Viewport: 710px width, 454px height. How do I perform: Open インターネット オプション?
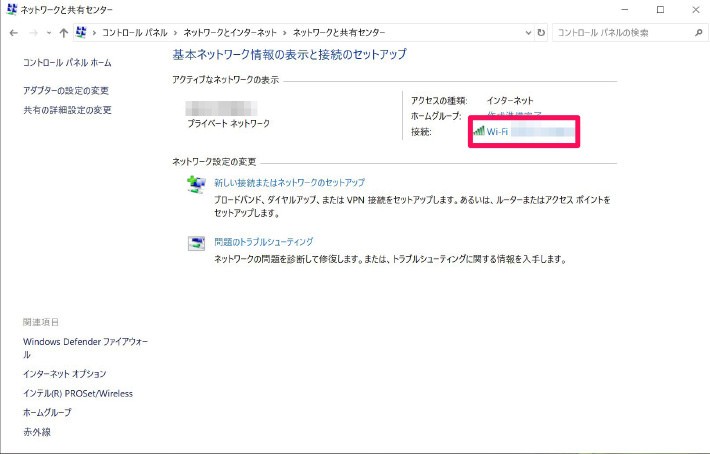(x=65, y=374)
